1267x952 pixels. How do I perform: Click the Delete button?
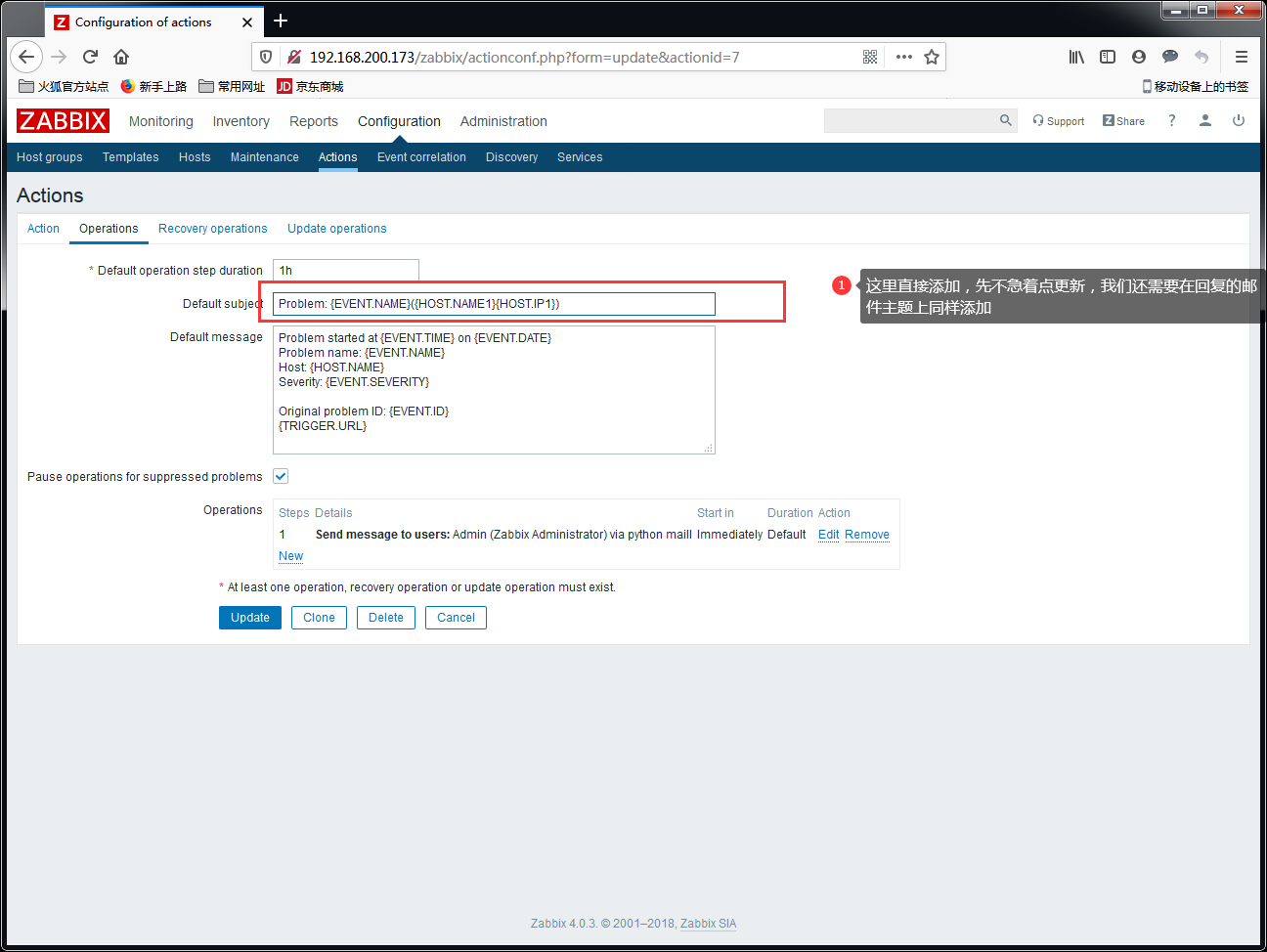(x=386, y=618)
